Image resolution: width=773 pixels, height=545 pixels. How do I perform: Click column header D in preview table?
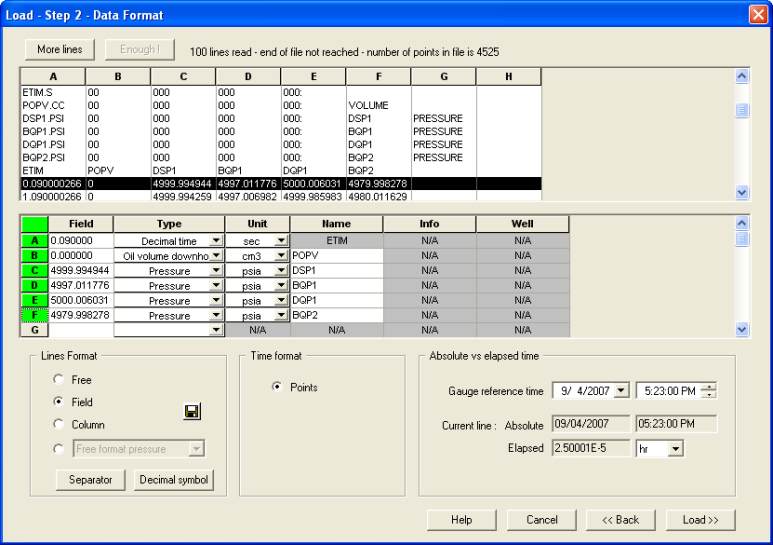click(x=248, y=76)
